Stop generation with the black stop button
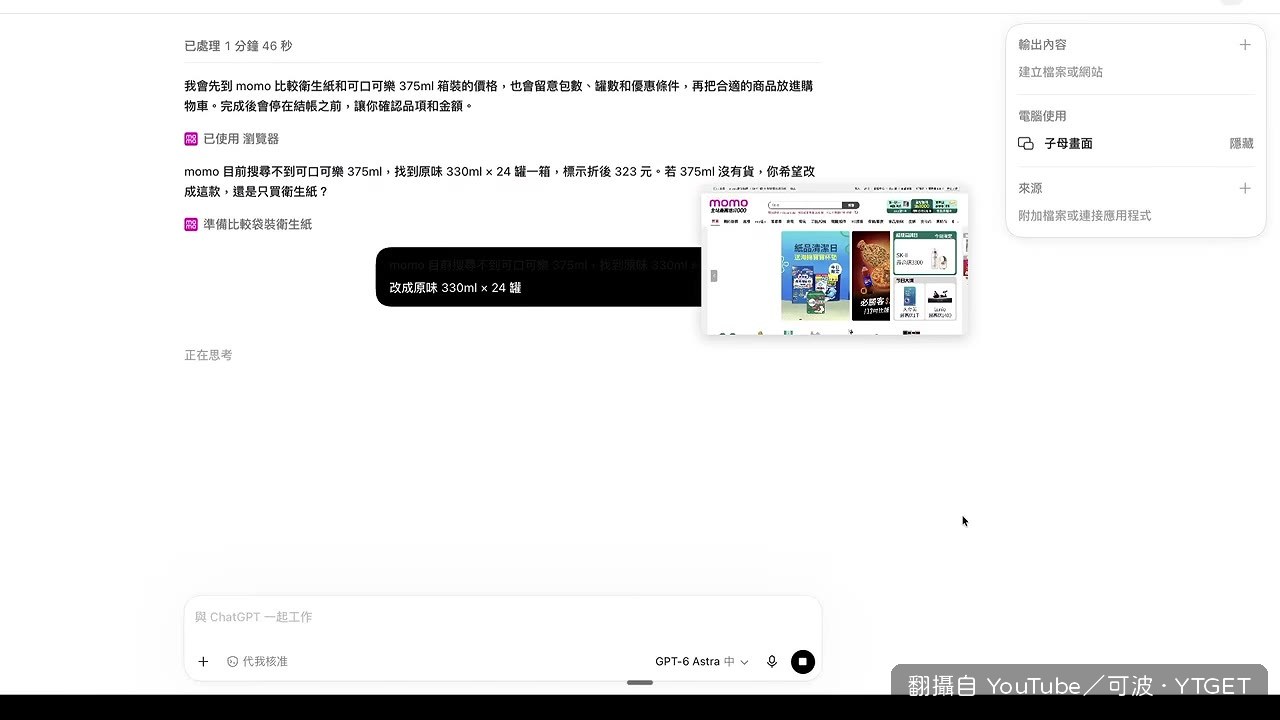 point(803,662)
